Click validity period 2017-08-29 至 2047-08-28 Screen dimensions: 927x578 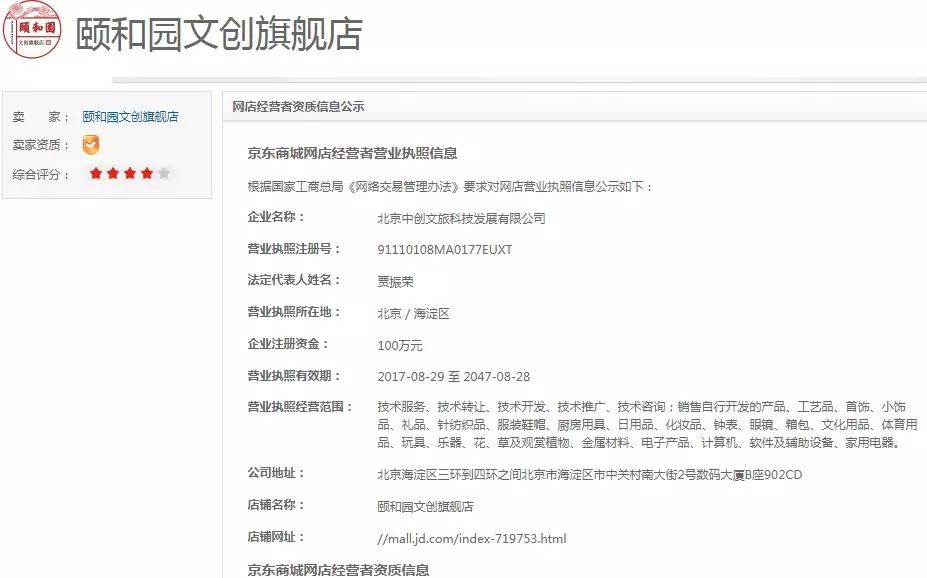point(453,376)
